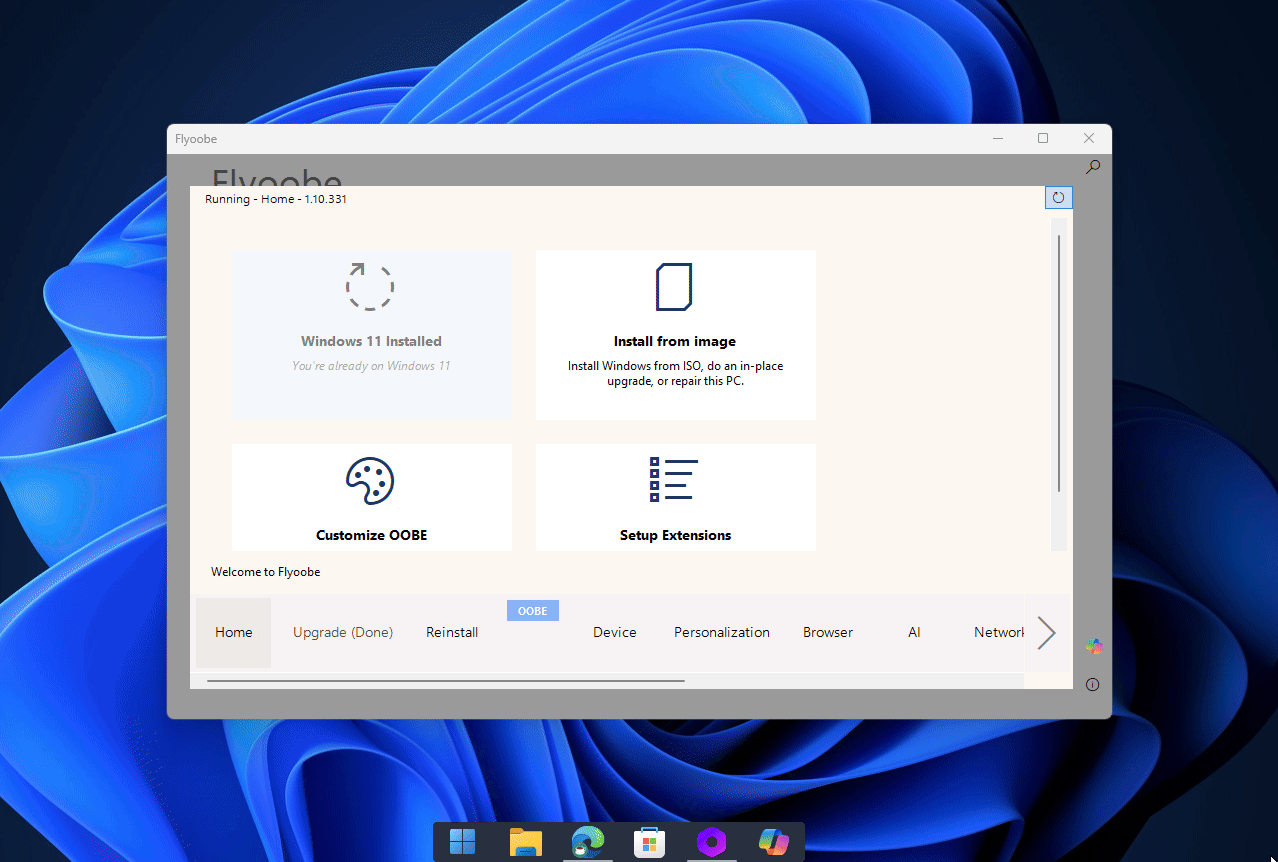Click the Upgrade (Done) tab
The image size is (1278, 862).
tap(342, 632)
